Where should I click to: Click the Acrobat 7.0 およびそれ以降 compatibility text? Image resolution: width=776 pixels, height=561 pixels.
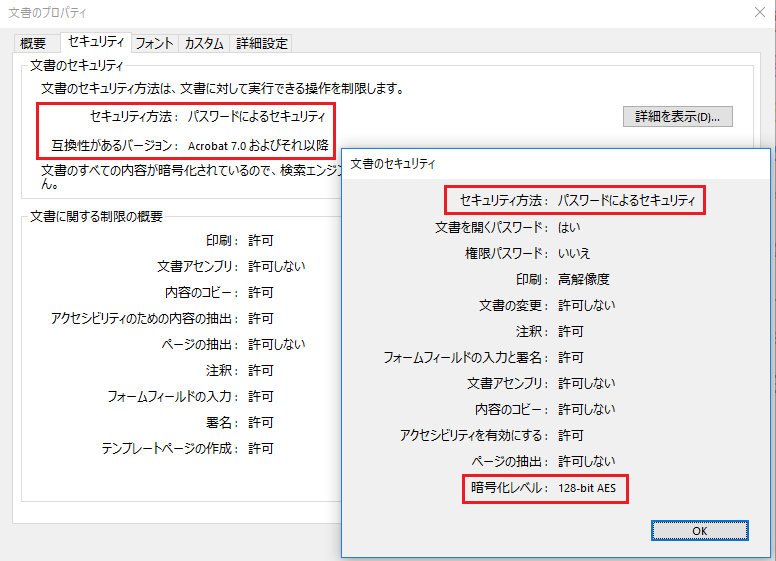click(258, 145)
